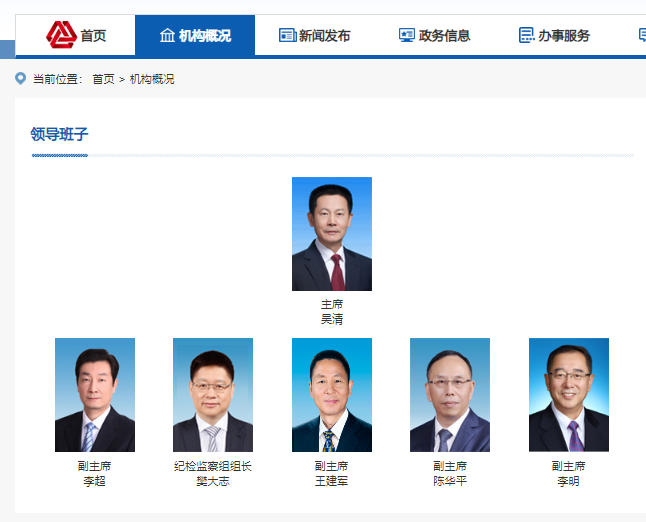Select the 机构概况 navigation tab
646x522 pixels.
coord(195,35)
